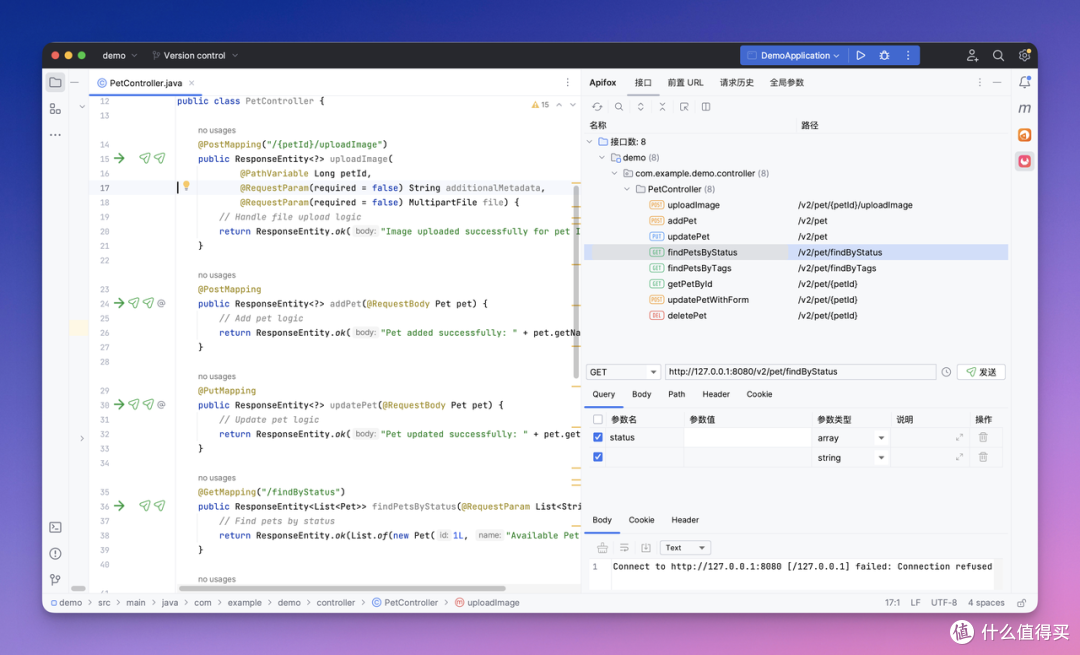Open the Problems tool window

point(55,554)
